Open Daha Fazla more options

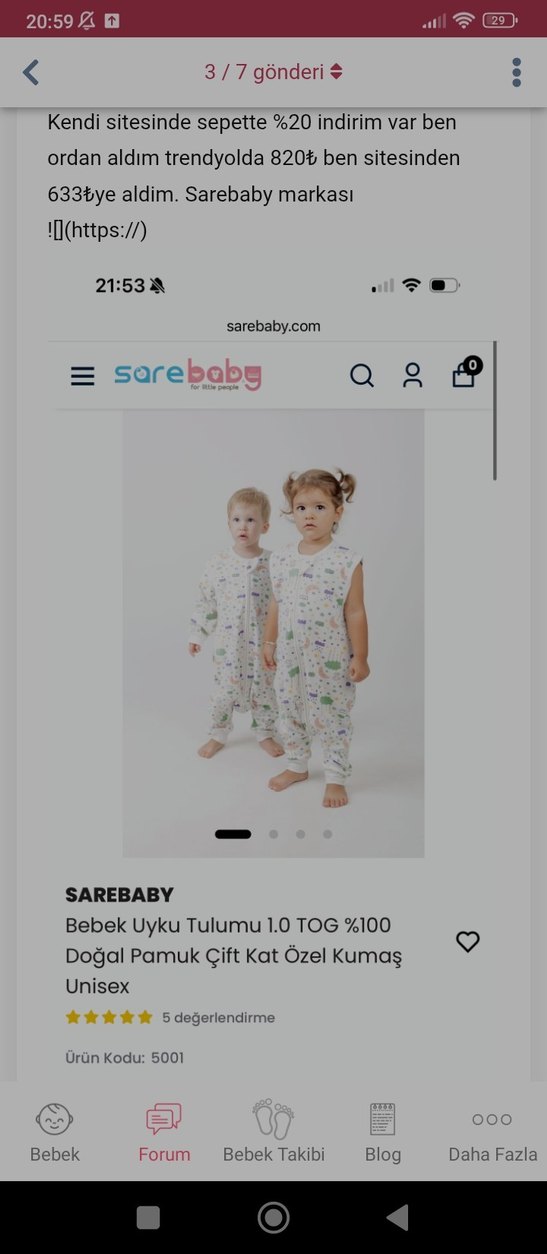(492, 1132)
